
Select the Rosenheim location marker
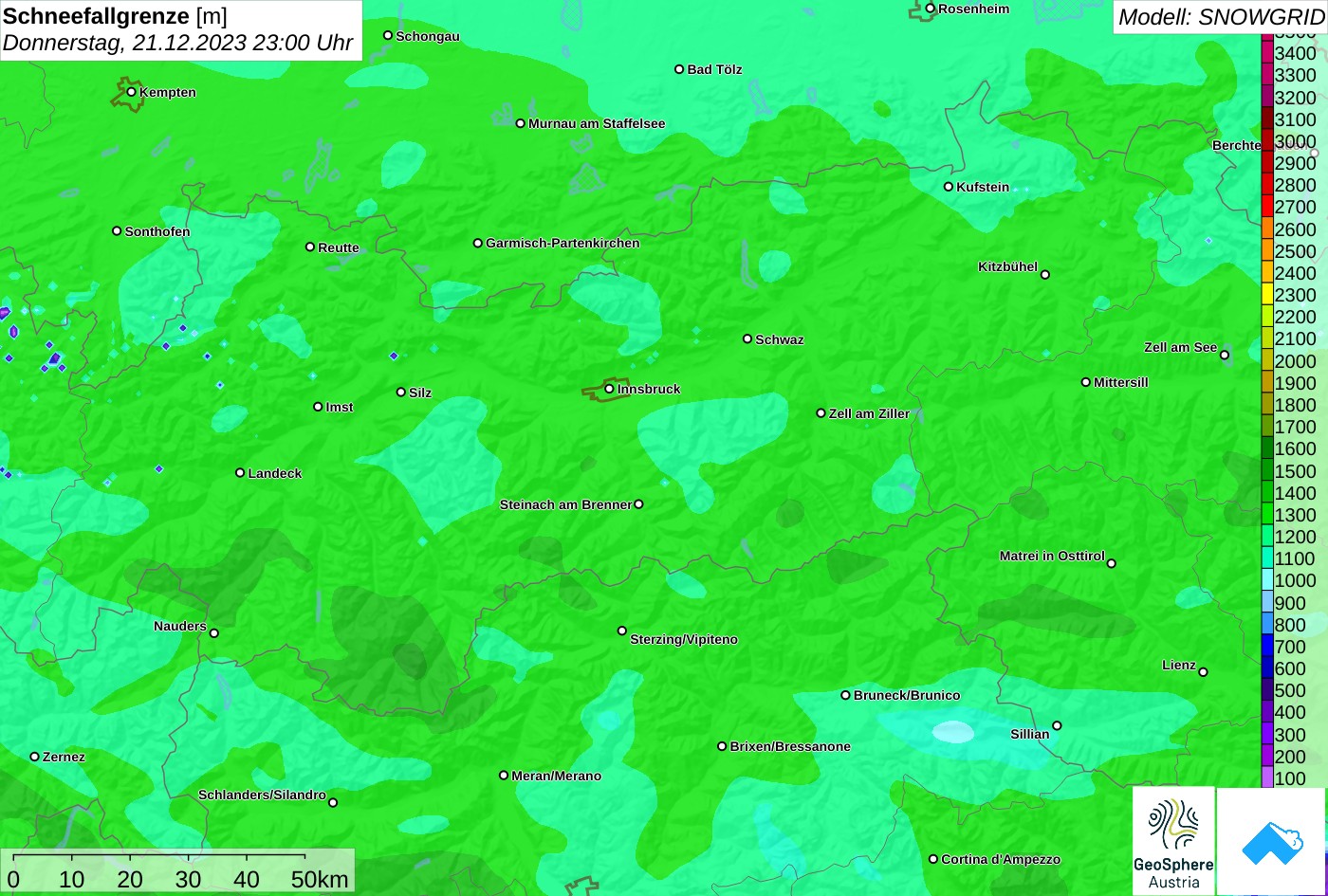(931, 9)
